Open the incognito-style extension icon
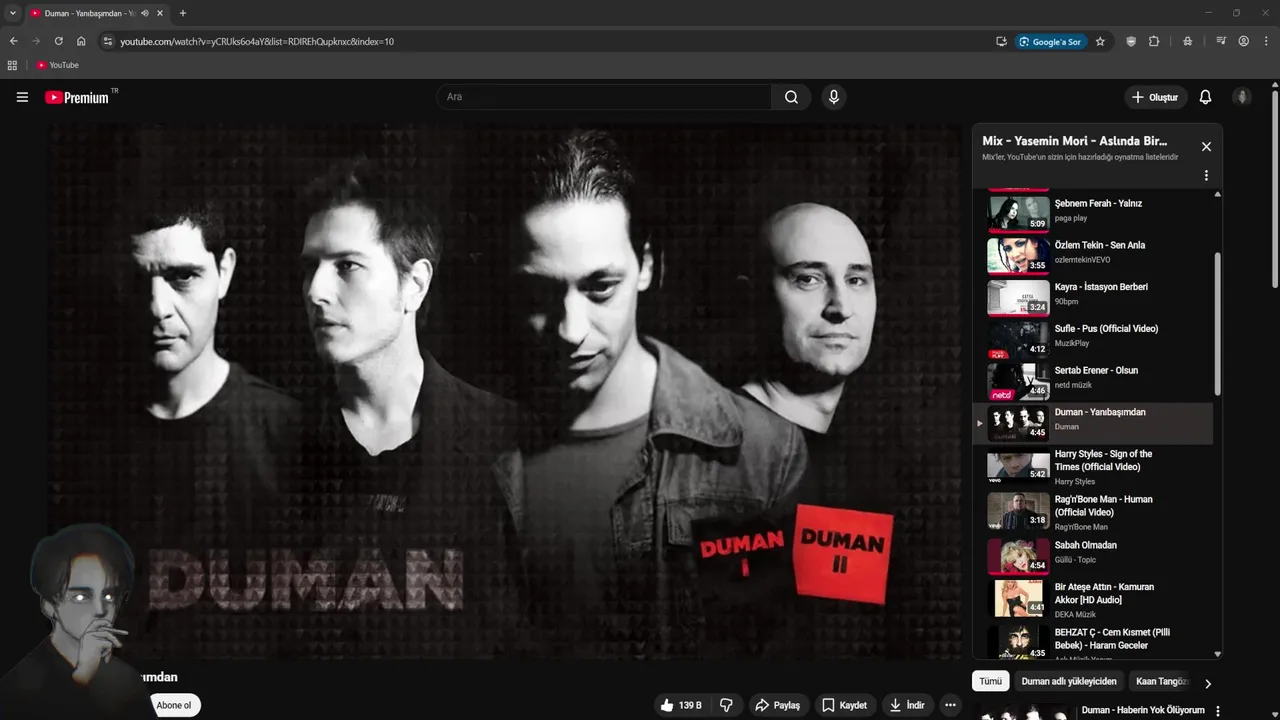1280x720 pixels. coord(1187,41)
